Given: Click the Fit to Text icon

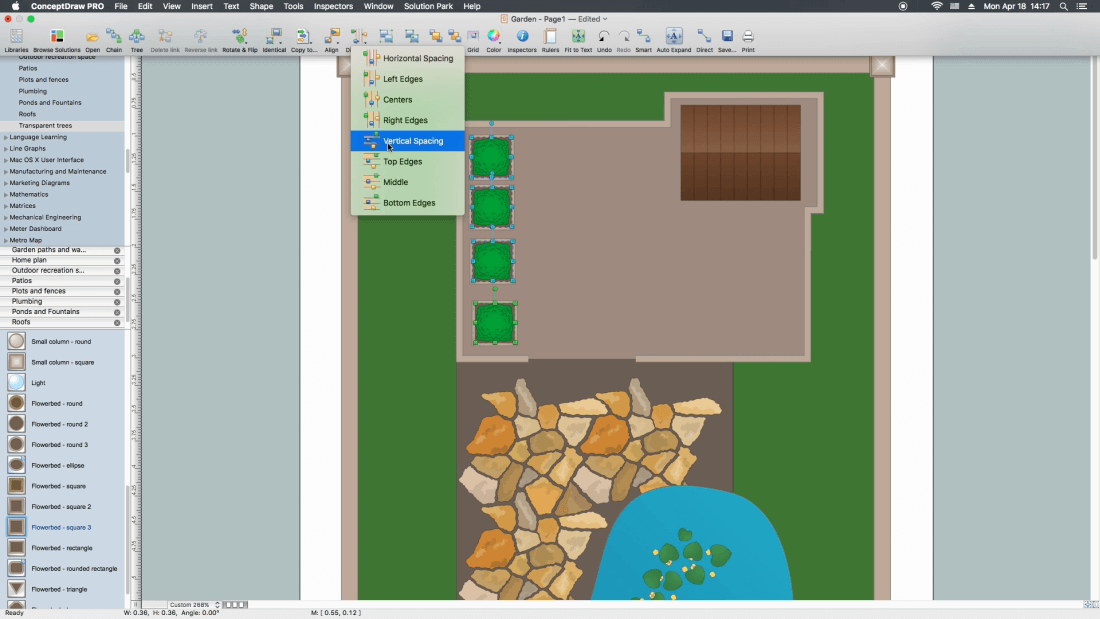Looking at the screenshot, I should point(578,39).
